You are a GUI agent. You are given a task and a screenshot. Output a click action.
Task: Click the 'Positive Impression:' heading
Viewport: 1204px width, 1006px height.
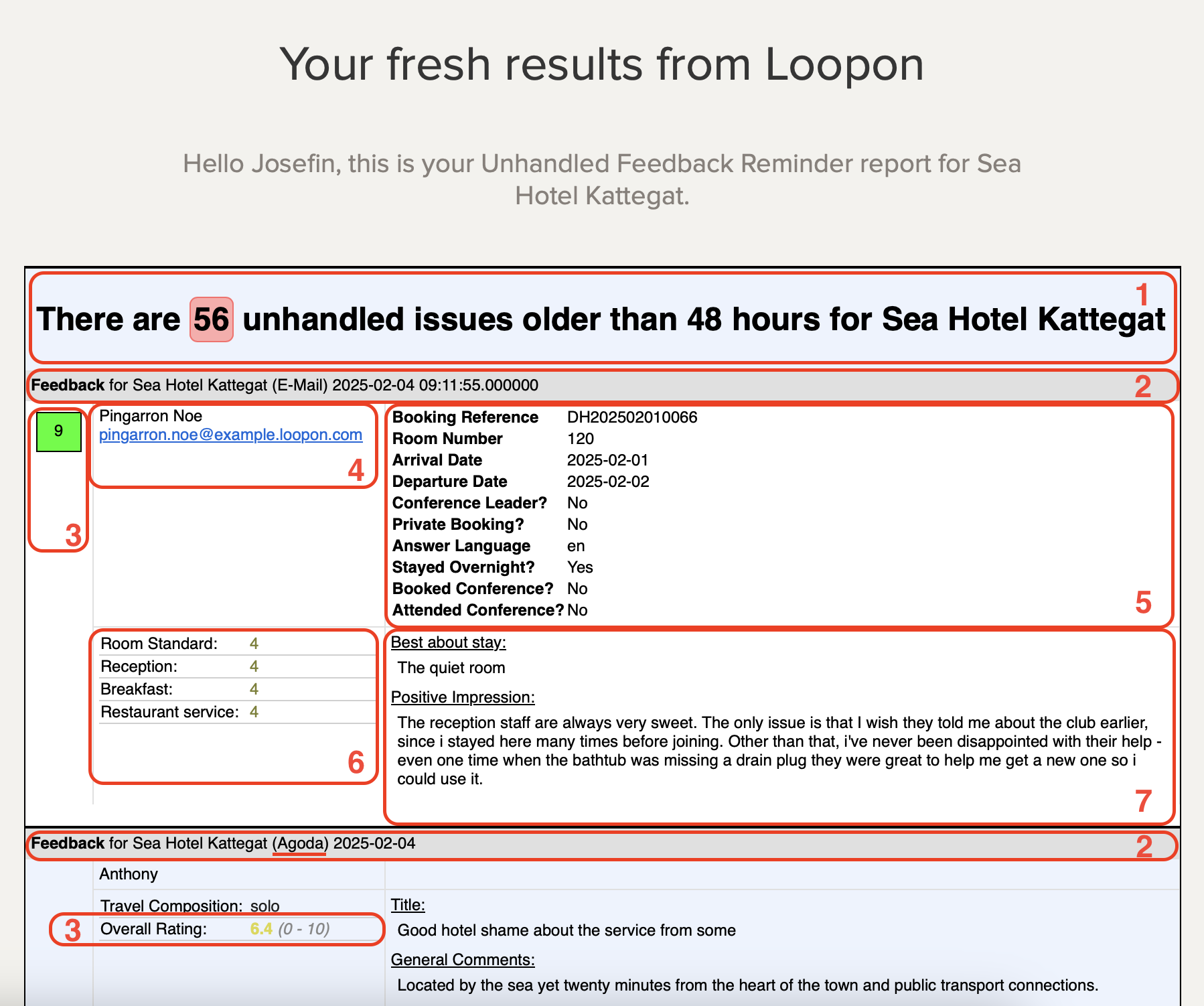(x=462, y=697)
